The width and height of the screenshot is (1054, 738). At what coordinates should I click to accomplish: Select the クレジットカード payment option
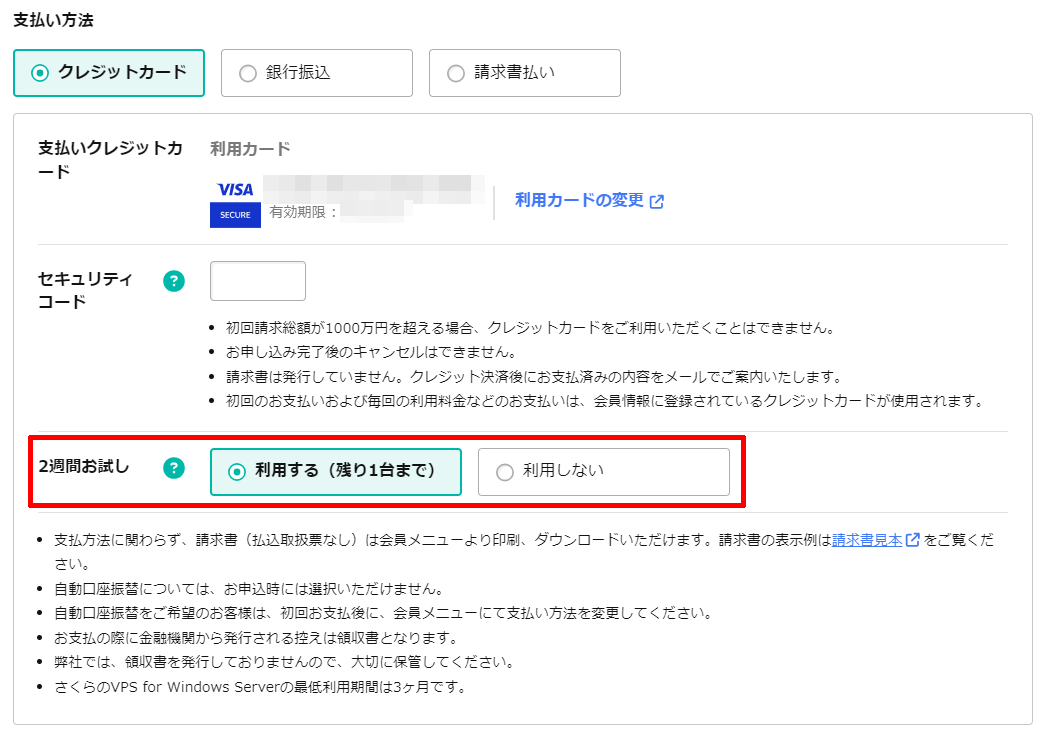tap(109, 73)
